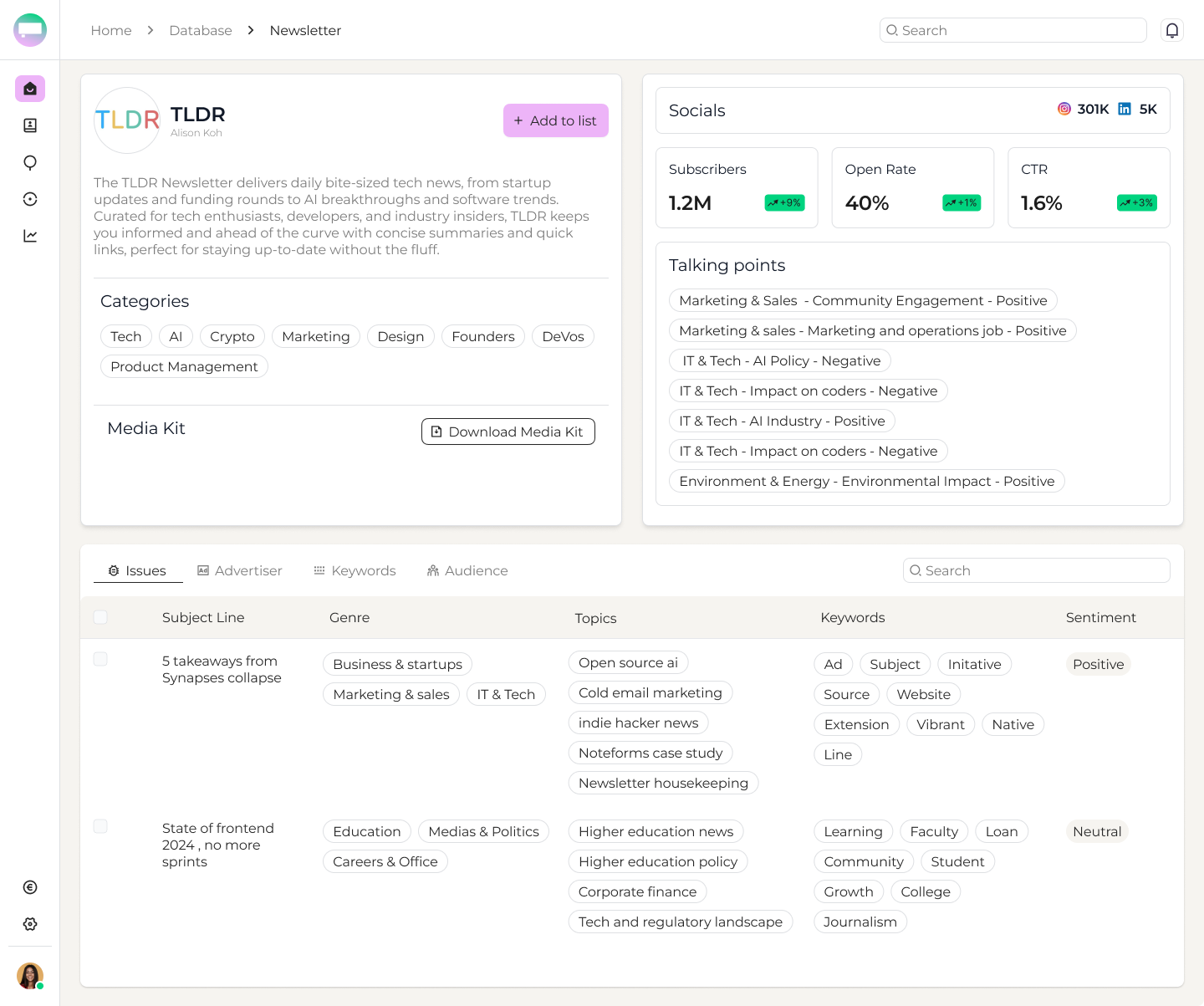The height and width of the screenshot is (1006, 1204).
Task: Click the 'Vibrant' keyword tag
Action: [x=941, y=724]
